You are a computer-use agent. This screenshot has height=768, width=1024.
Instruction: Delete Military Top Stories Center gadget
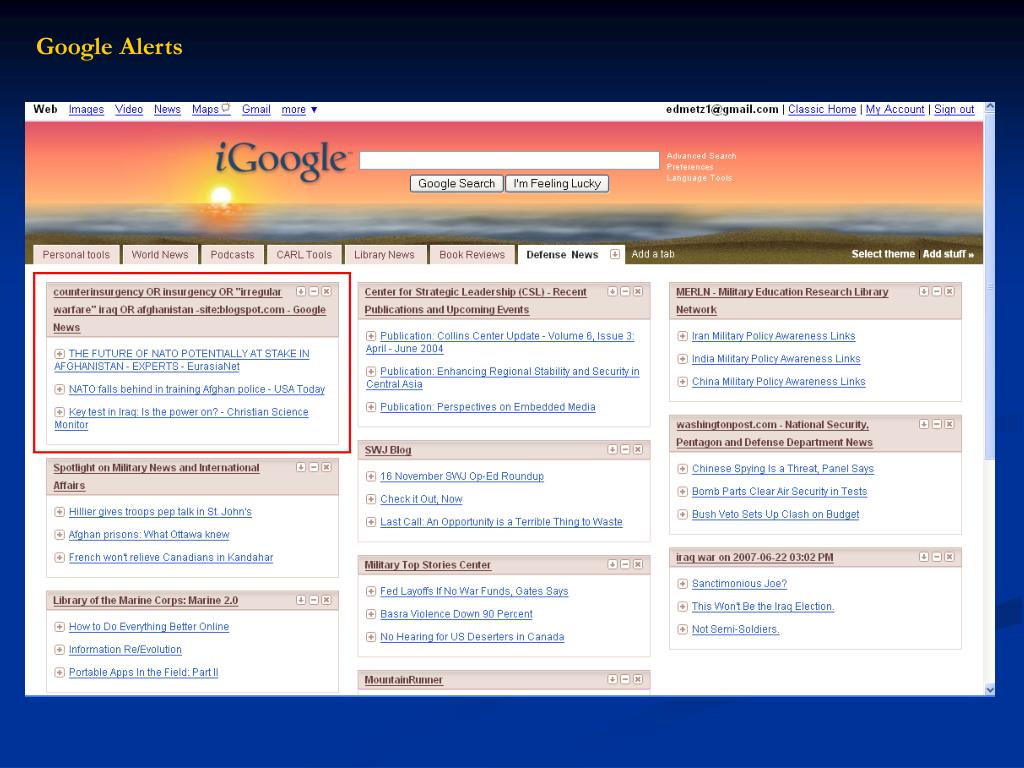click(637, 564)
